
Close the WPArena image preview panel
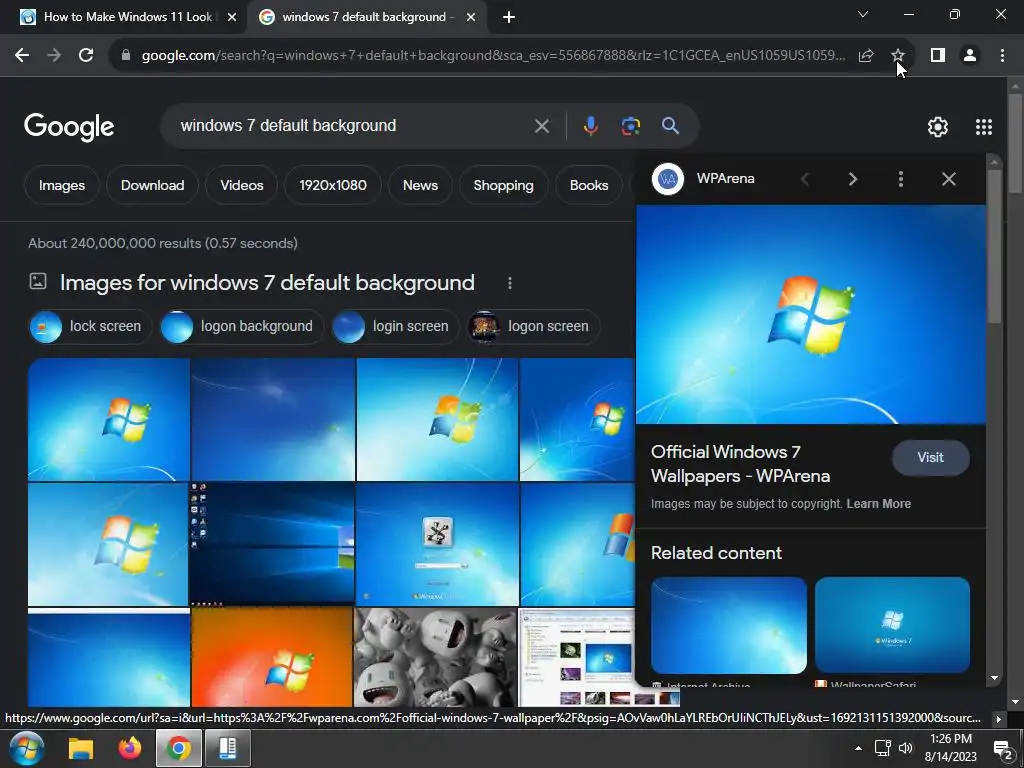point(949,179)
